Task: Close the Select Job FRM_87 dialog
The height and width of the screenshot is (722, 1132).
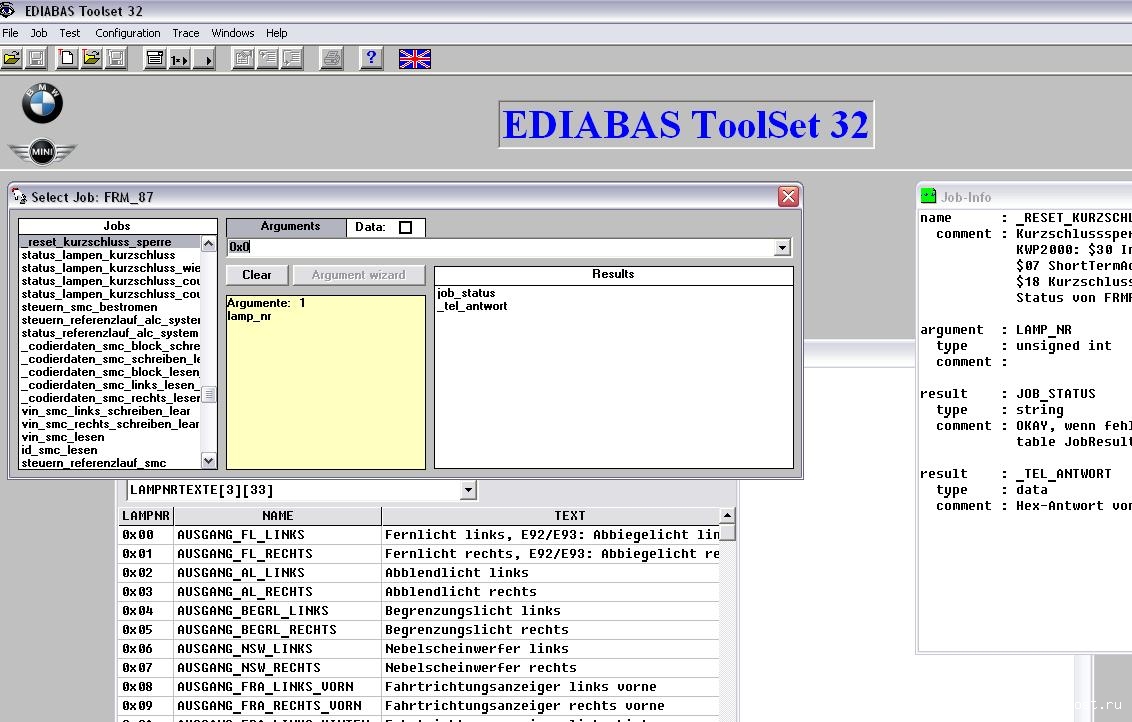Action: coord(788,197)
